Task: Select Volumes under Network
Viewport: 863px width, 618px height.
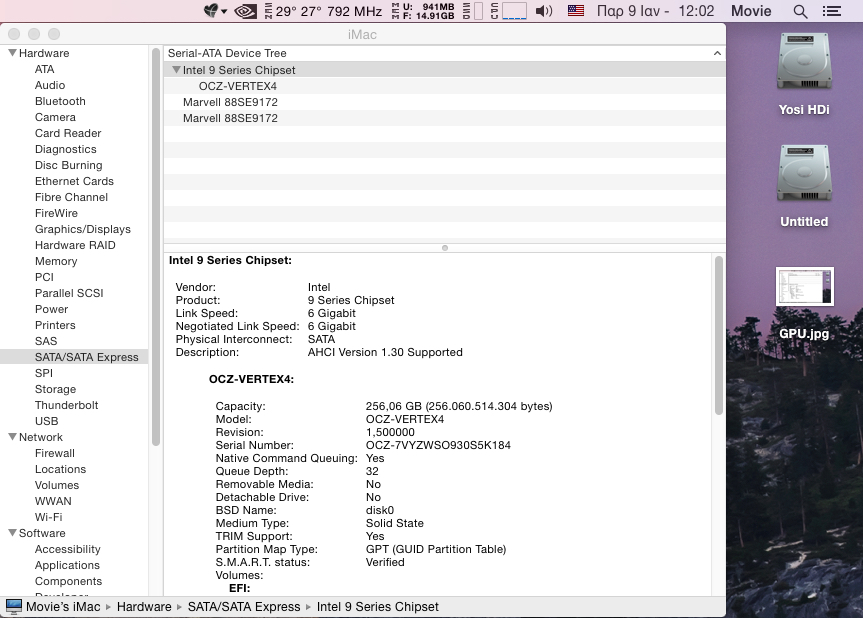Action: coord(57,485)
